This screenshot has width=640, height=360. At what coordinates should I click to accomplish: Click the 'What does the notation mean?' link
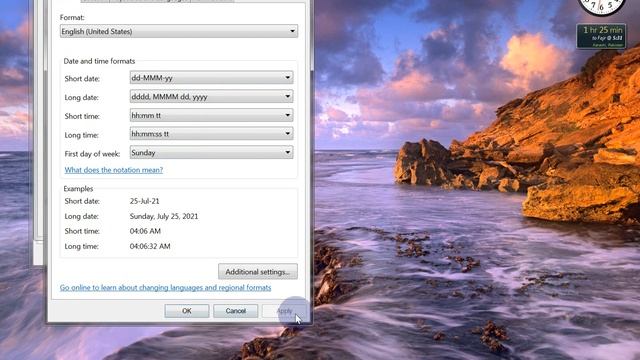113,170
